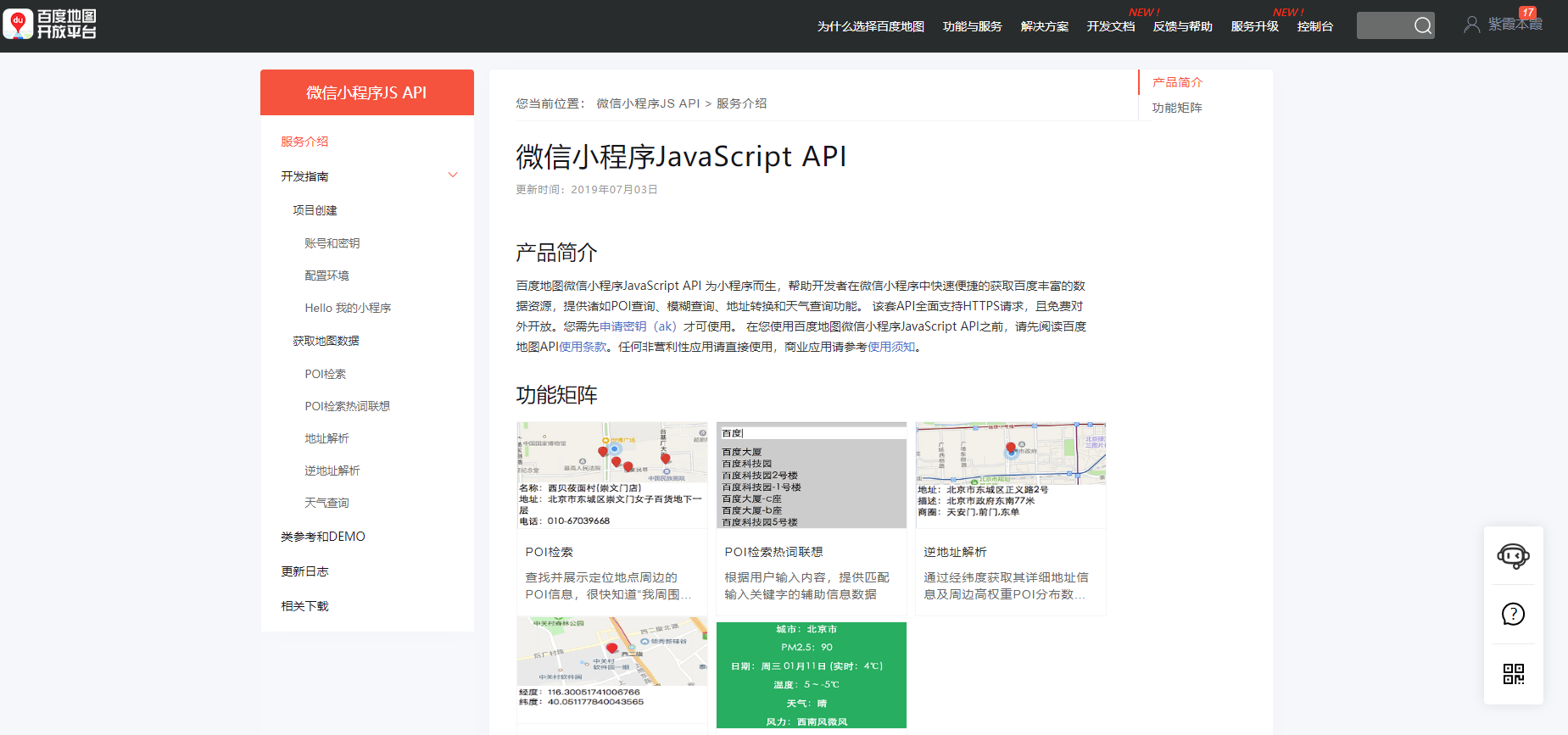Click the 微信小程序JS API sidebar header

(366, 92)
